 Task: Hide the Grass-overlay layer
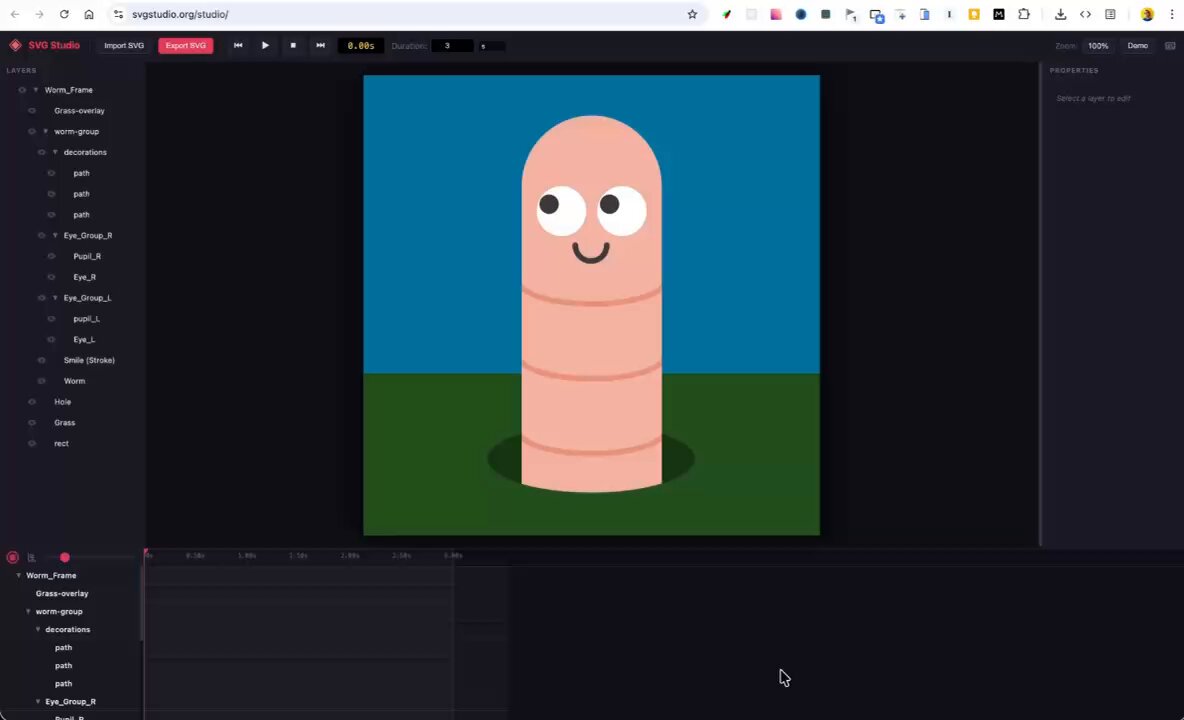[32, 111]
